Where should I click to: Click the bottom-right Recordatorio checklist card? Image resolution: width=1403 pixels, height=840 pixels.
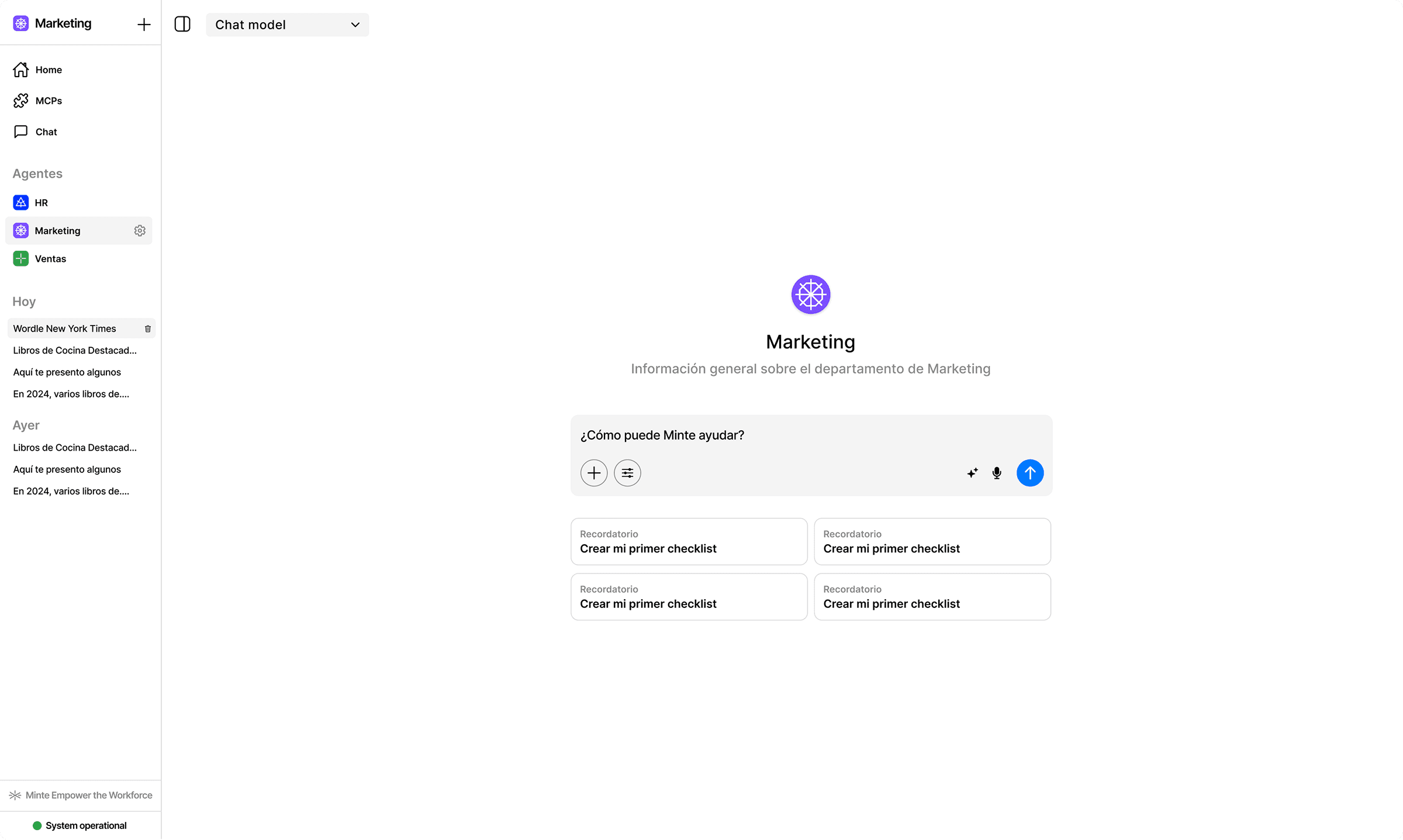(x=932, y=596)
